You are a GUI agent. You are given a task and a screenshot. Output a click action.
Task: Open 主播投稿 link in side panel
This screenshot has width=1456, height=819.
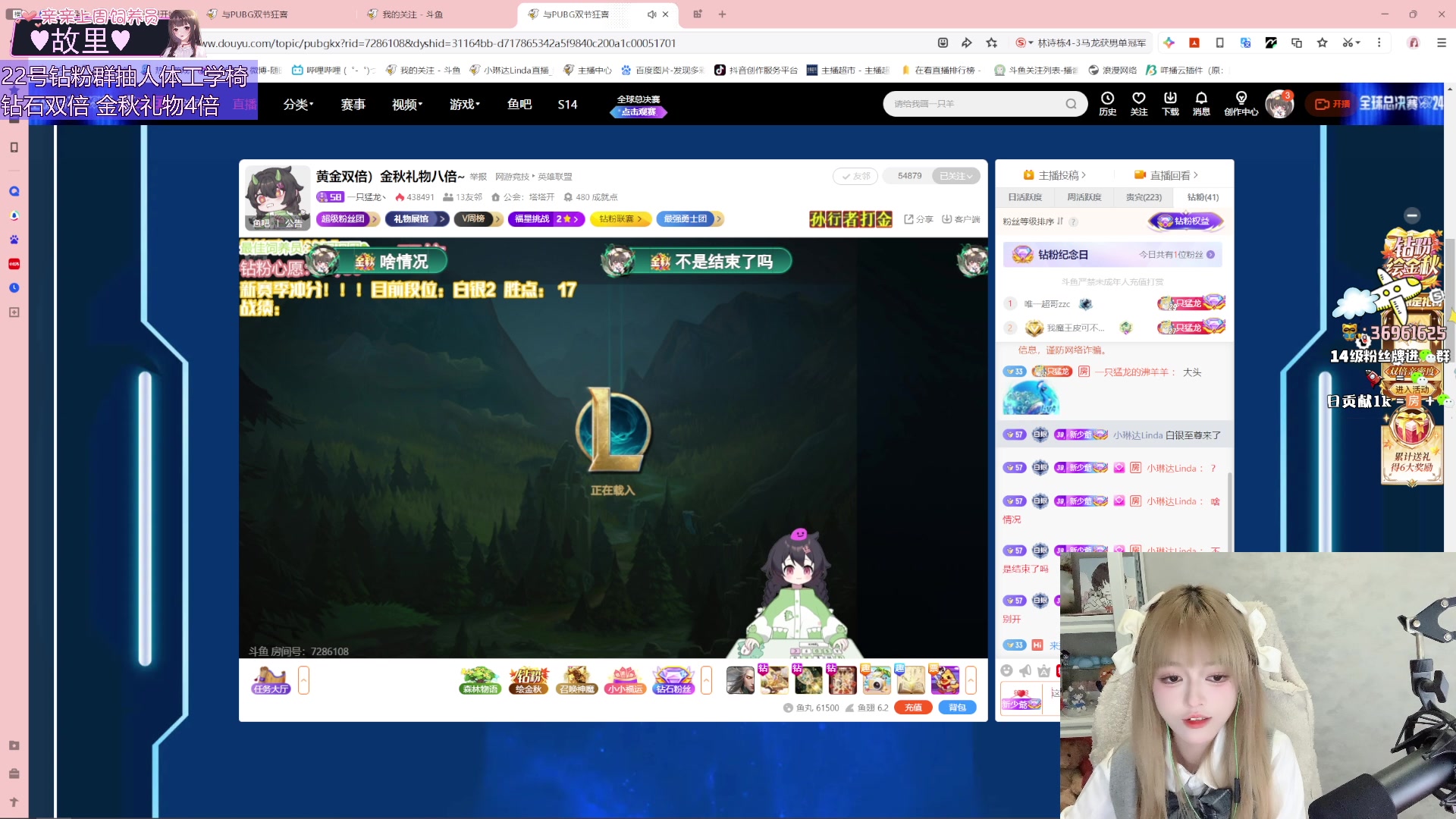pyautogui.click(x=1055, y=175)
